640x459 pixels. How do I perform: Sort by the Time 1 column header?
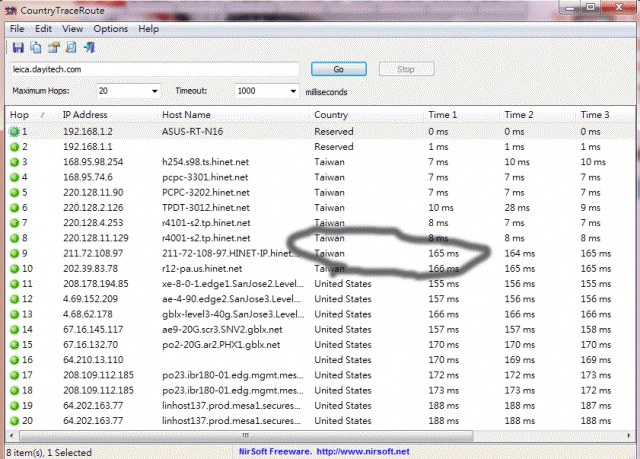[x=462, y=115]
